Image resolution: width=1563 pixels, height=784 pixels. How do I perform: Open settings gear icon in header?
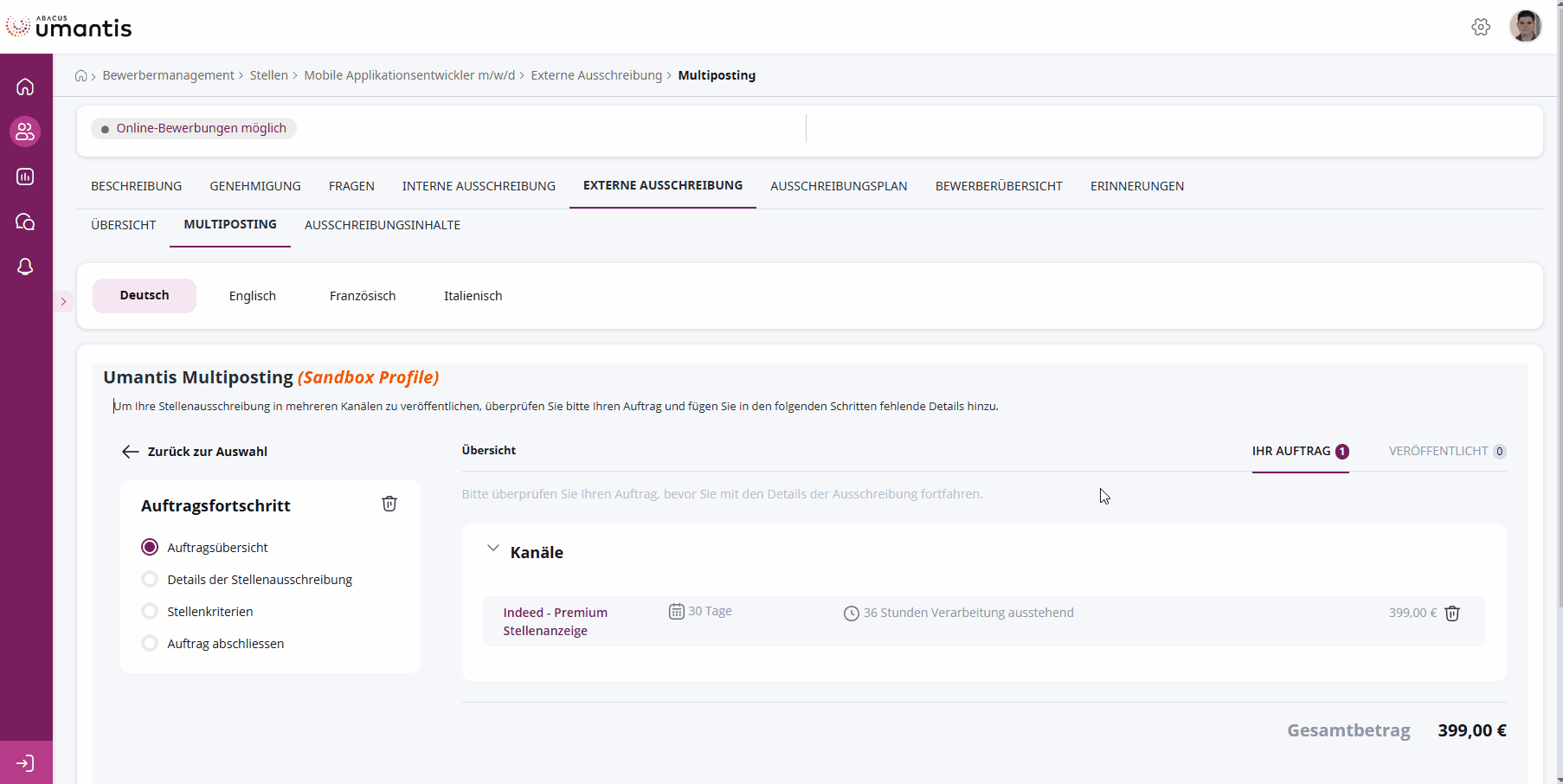[x=1481, y=27]
